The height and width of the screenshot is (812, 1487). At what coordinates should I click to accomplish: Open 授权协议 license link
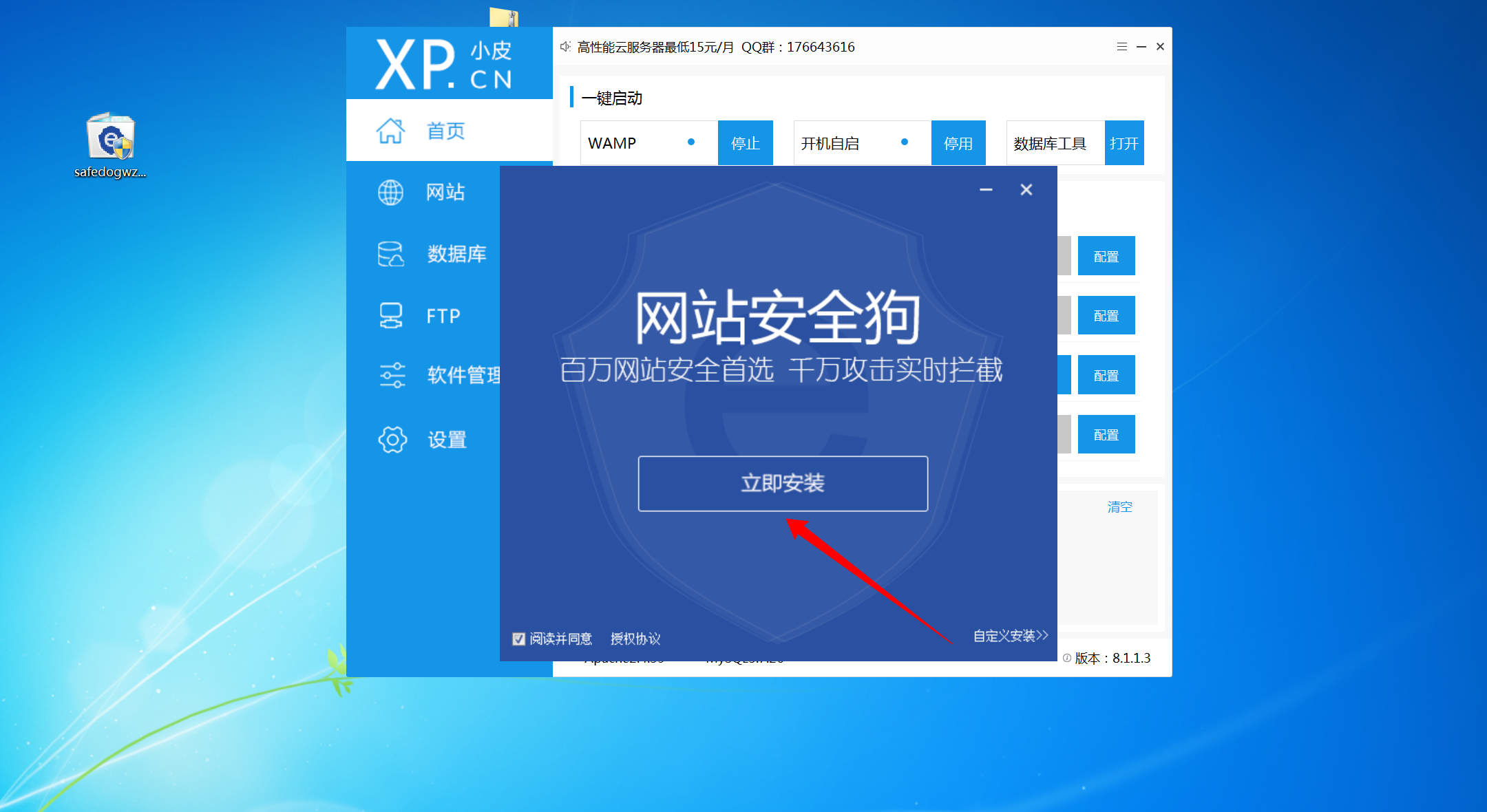635,639
